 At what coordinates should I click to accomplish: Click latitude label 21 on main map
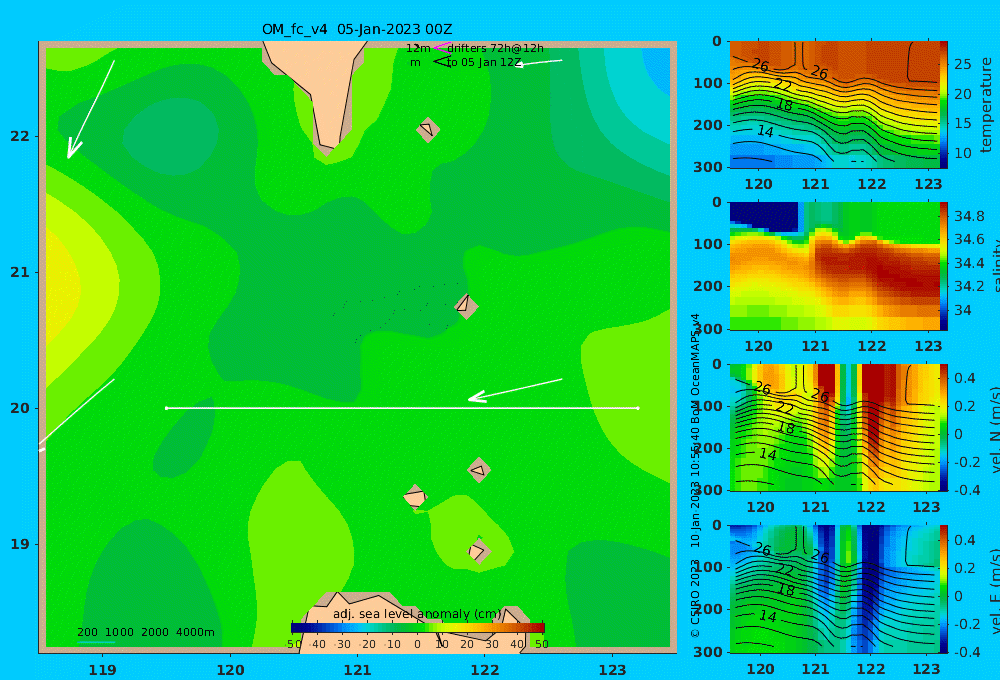(20, 272)
